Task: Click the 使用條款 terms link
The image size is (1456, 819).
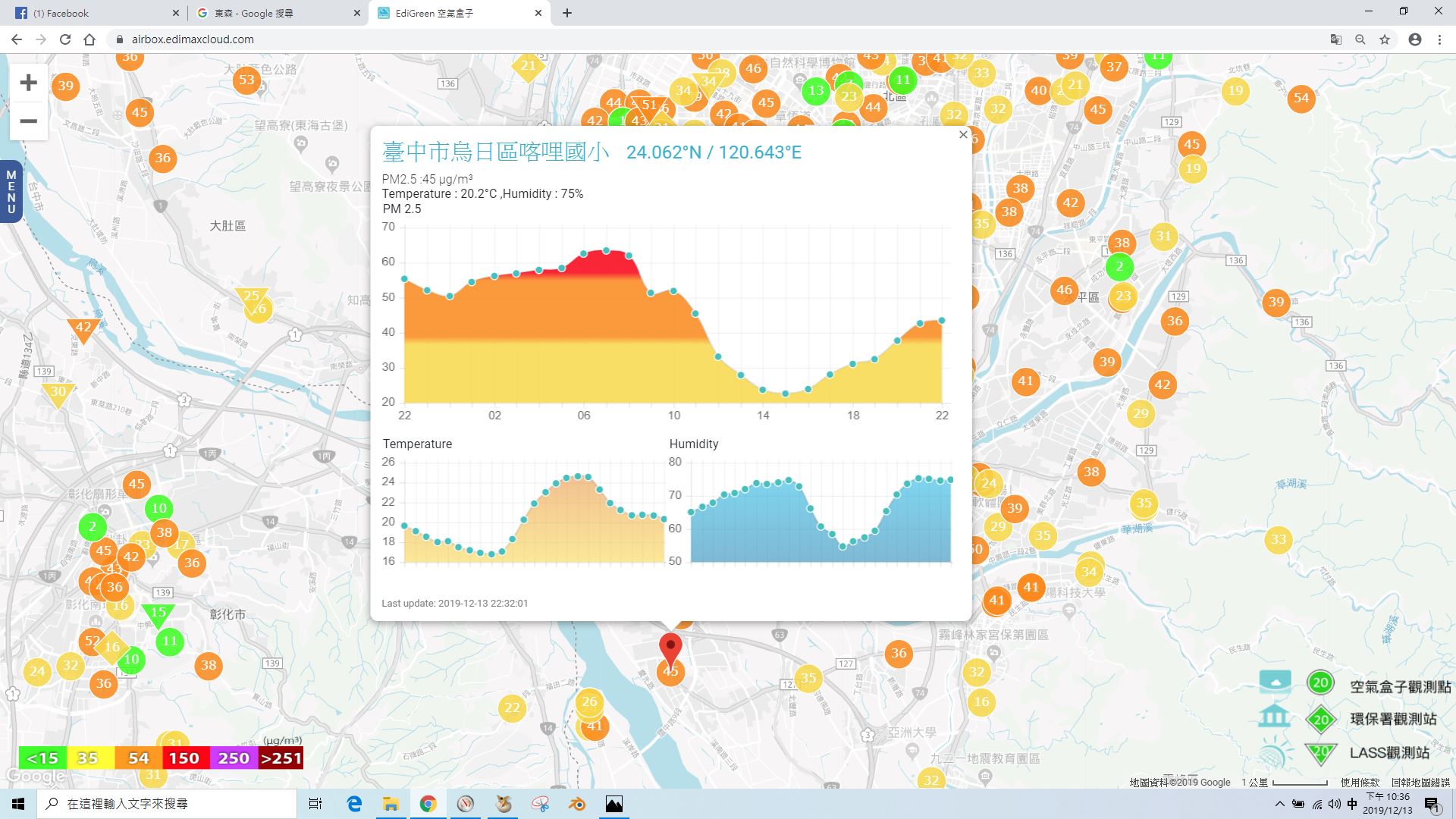Action: pyautogui.click(x=1360, y=782)
